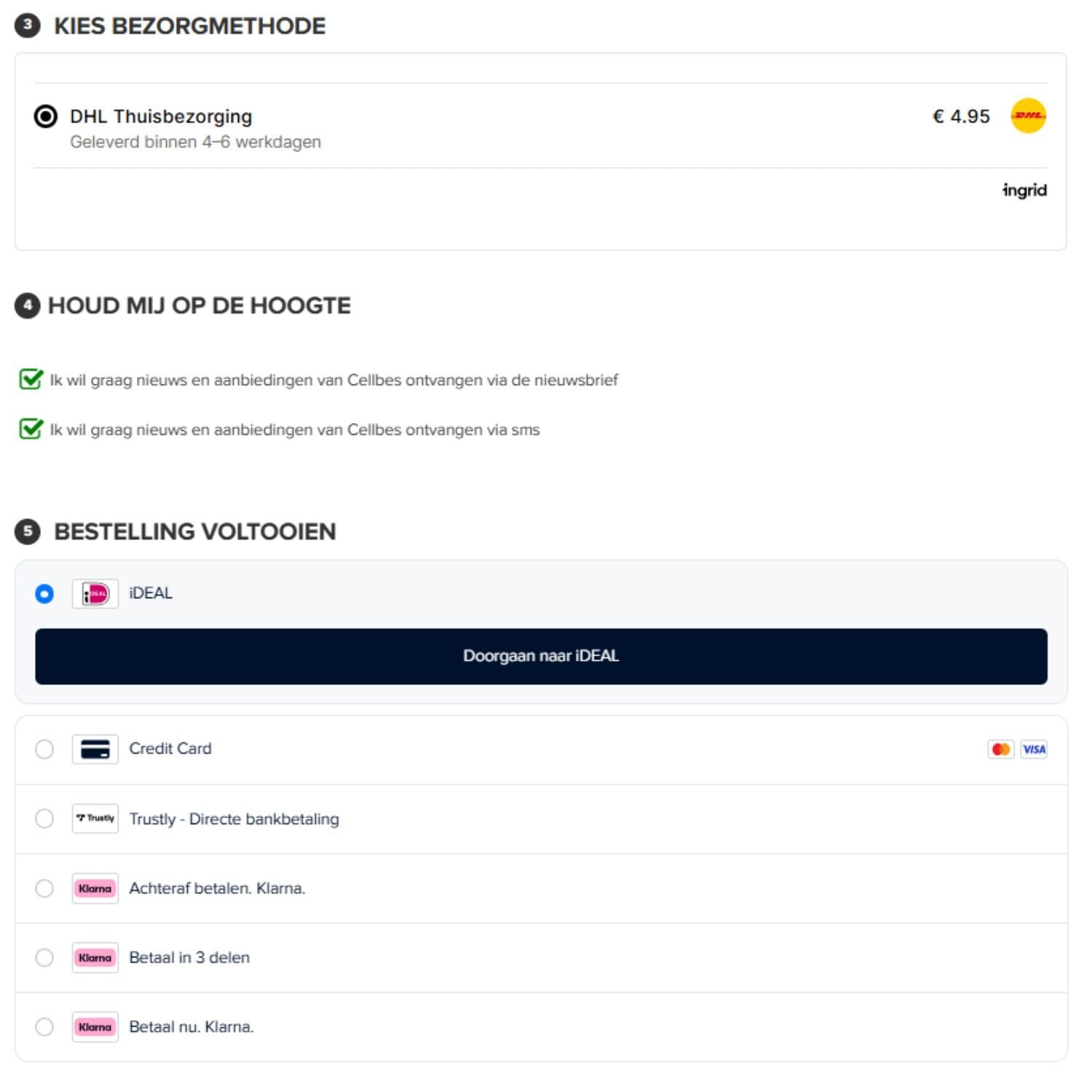The height and width of the screenshot is (1092, 1092).
Task: Uncheck the sms offers checkbox
Action: pyautogui.click(x=31, y=429)
